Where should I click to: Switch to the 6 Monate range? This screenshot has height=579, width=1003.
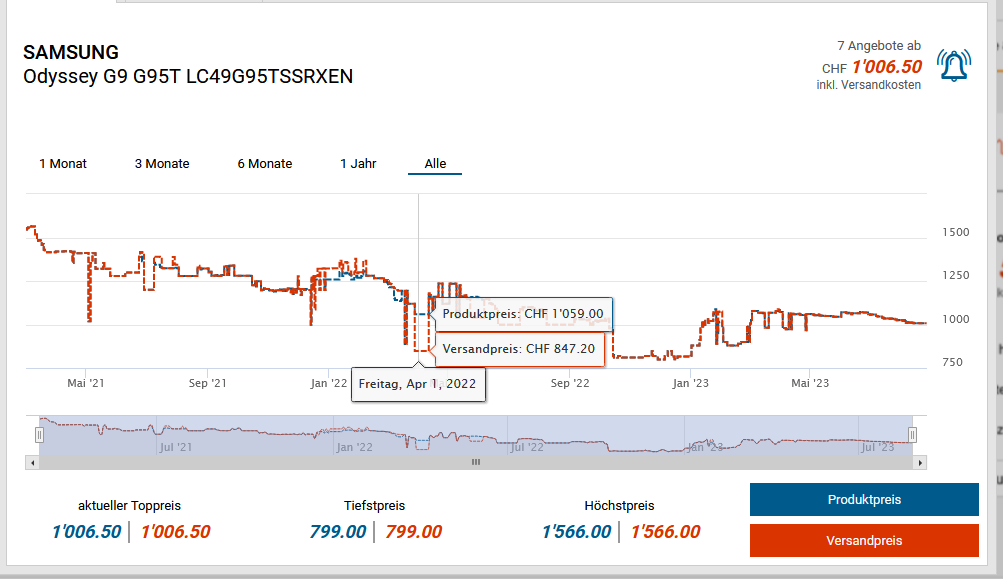[265, 164]
